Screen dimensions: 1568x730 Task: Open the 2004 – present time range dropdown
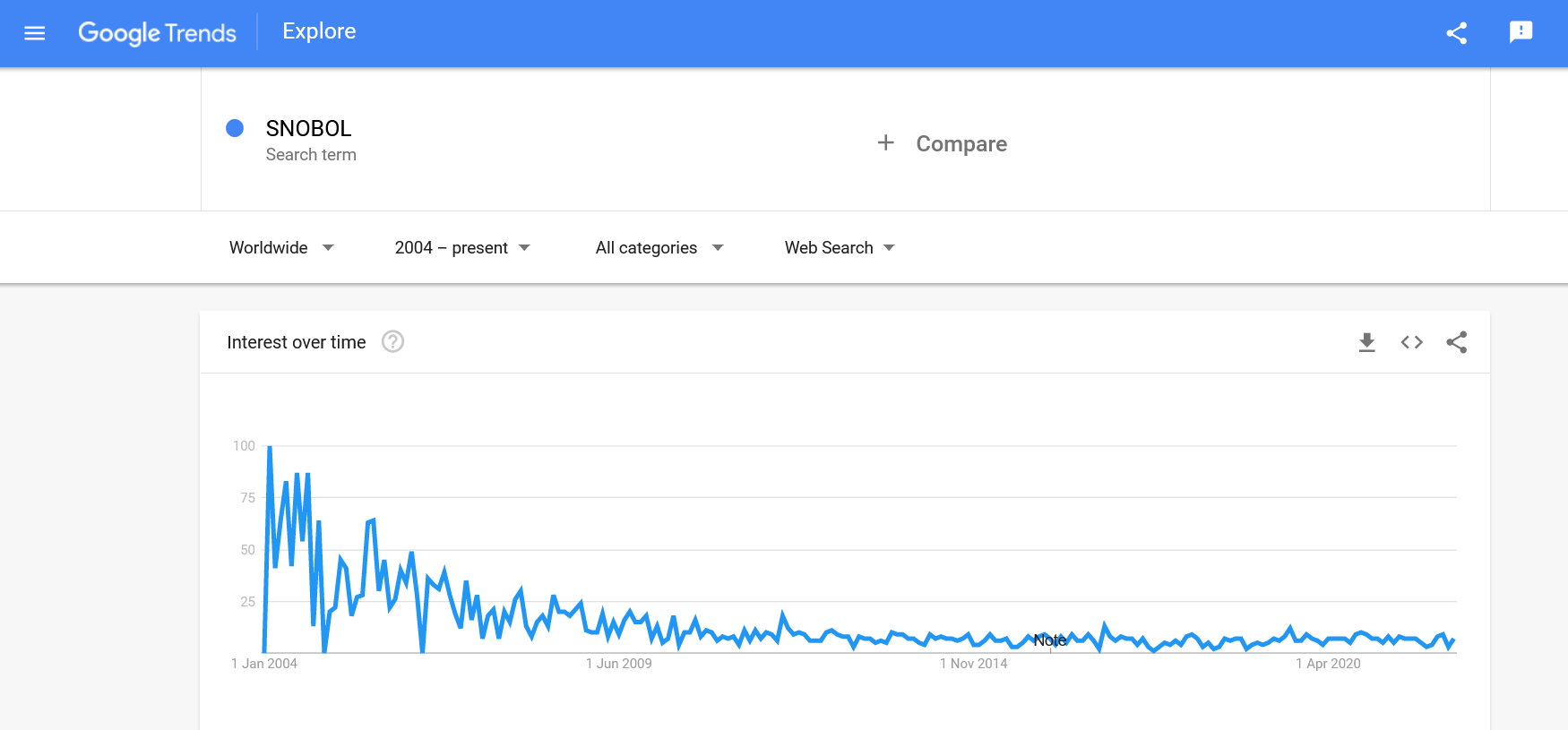pos(462,248)
